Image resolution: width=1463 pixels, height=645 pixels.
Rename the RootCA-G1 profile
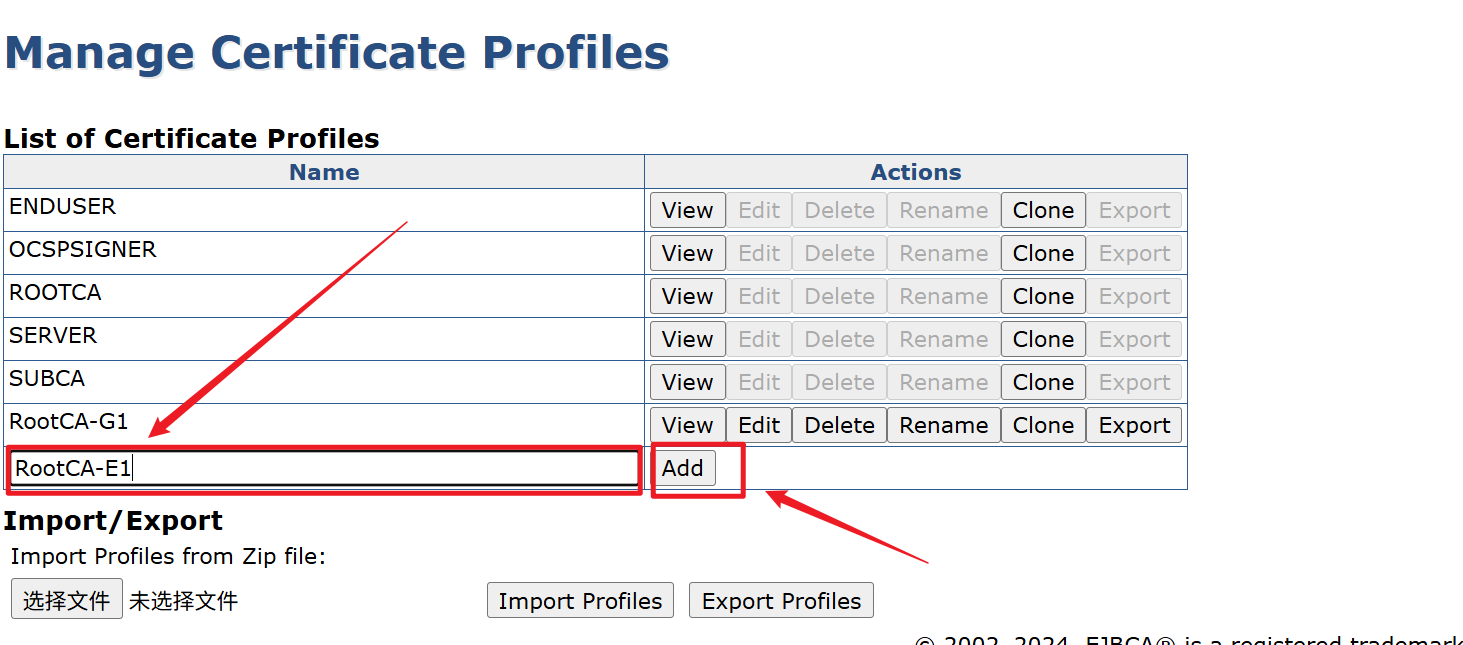943,425
